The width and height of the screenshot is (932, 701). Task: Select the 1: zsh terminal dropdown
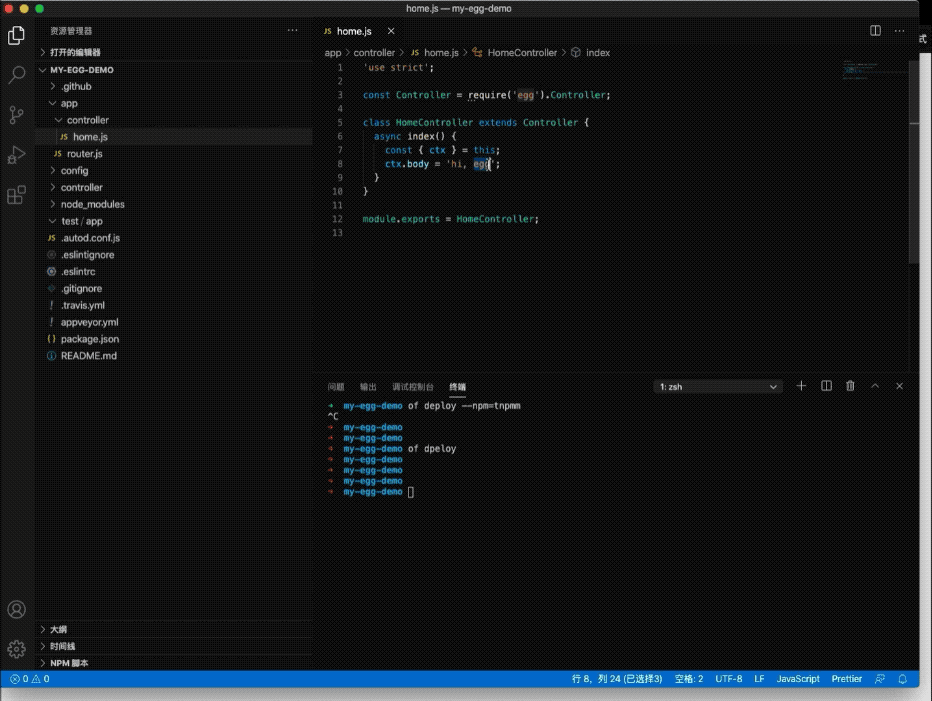(717, 386)
